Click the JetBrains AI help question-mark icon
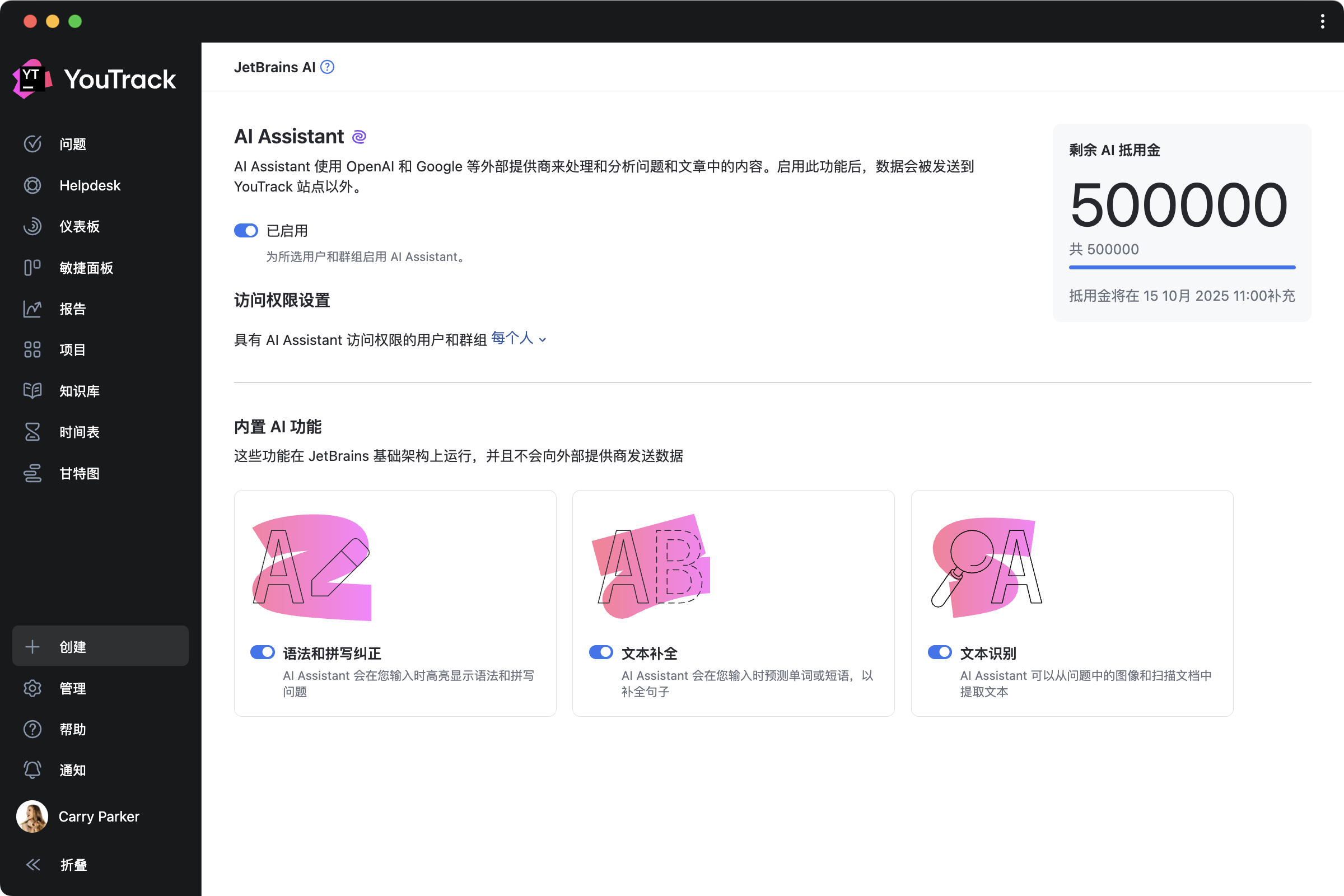 pyautogui.click(x=328, y=67)
